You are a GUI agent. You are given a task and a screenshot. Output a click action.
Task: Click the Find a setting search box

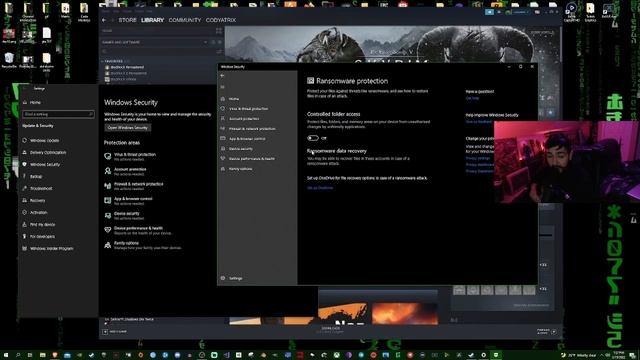(x=58, y=114)
